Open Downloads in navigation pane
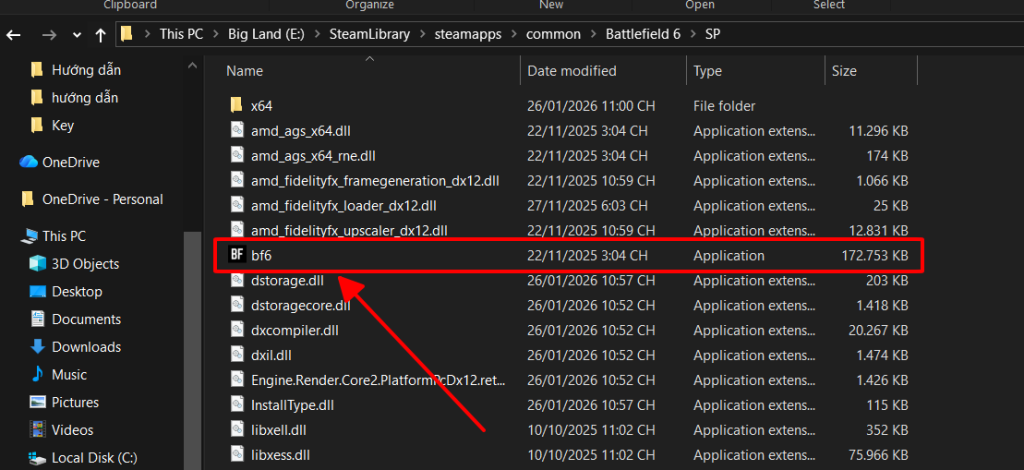 pyautogui.click(x=86, y=347)
